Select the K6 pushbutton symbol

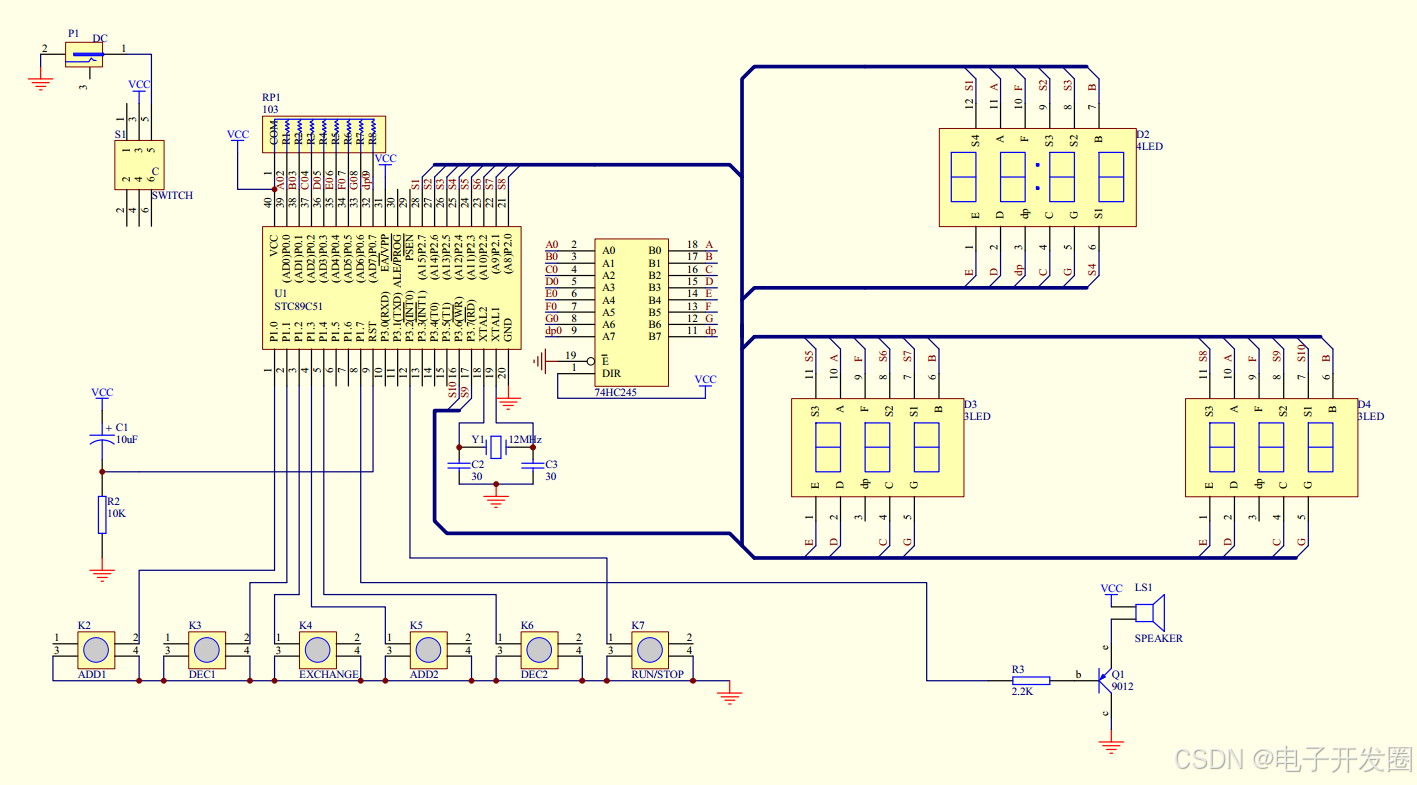(x=539, y=650)
